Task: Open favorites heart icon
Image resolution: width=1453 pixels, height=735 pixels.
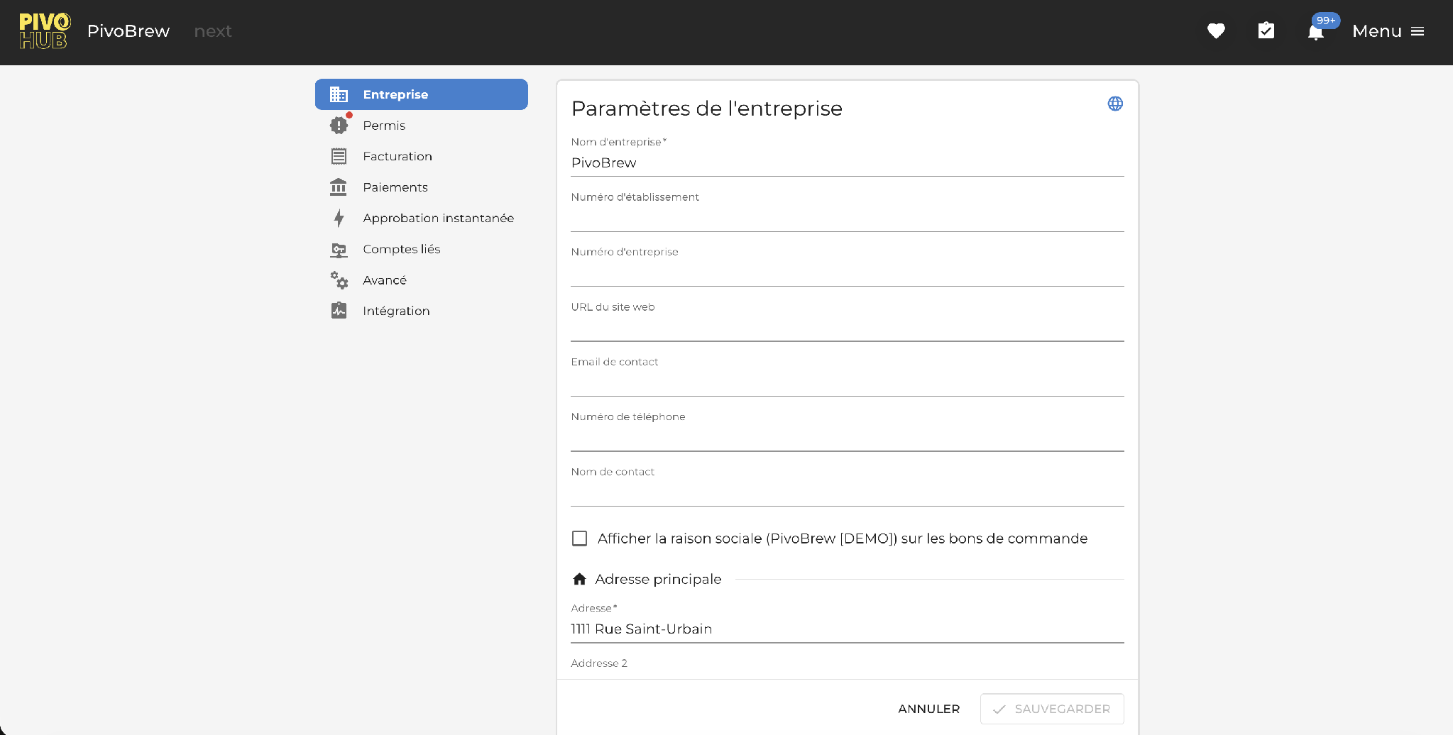Action: (1216, 31)
